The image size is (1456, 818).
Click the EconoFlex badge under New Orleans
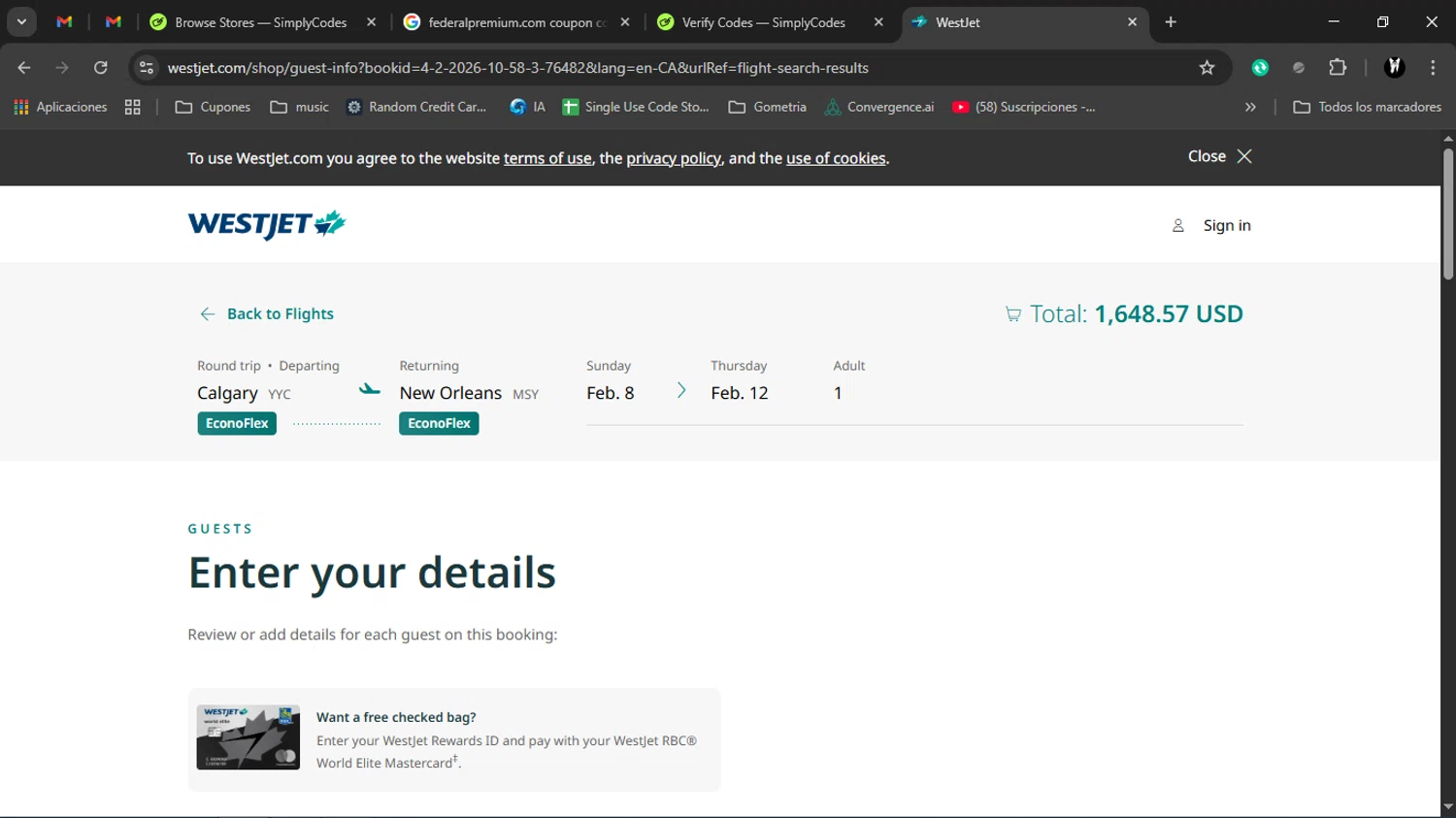439,423
